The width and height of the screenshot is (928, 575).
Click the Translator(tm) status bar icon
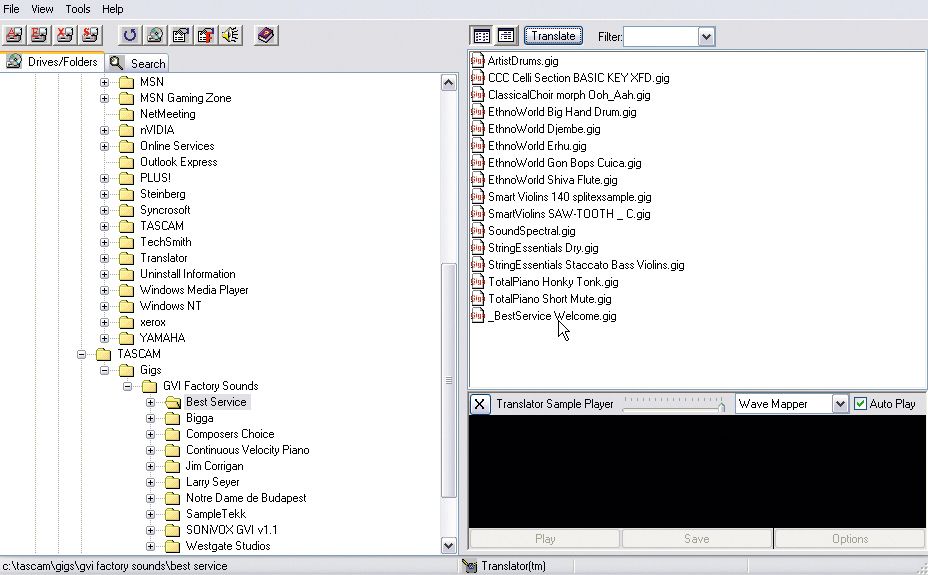[x=470, y=566]
